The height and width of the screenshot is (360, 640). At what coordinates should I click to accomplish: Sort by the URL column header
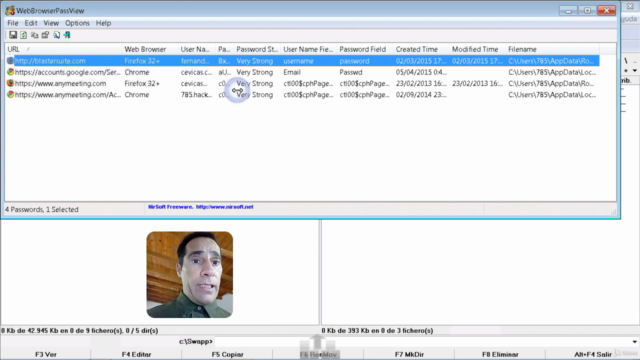64,49
